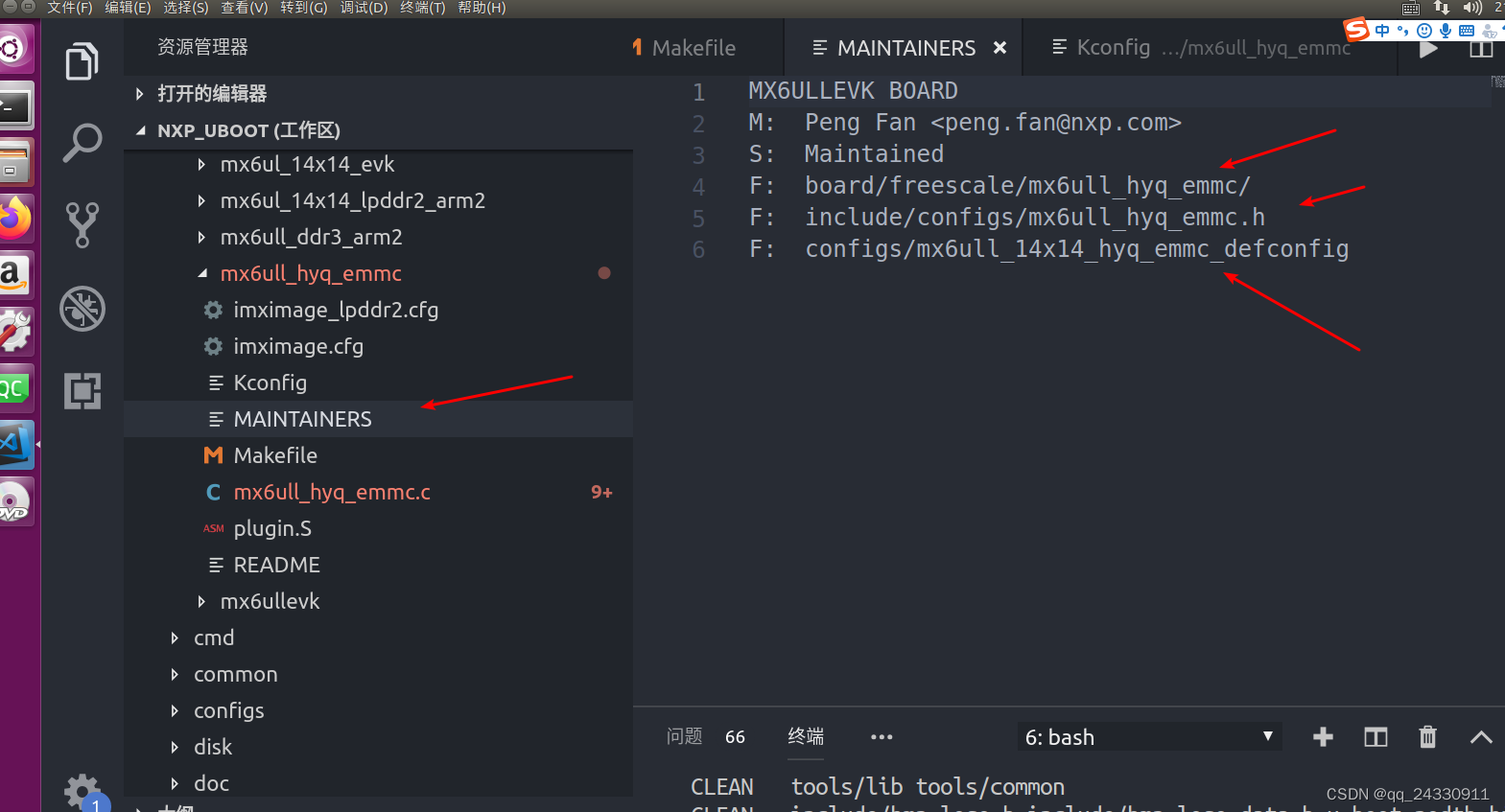This screenshot has height=812, width=1505.
Task: Open the Manage gear icon in activity bar
Action: coord(82,791)
